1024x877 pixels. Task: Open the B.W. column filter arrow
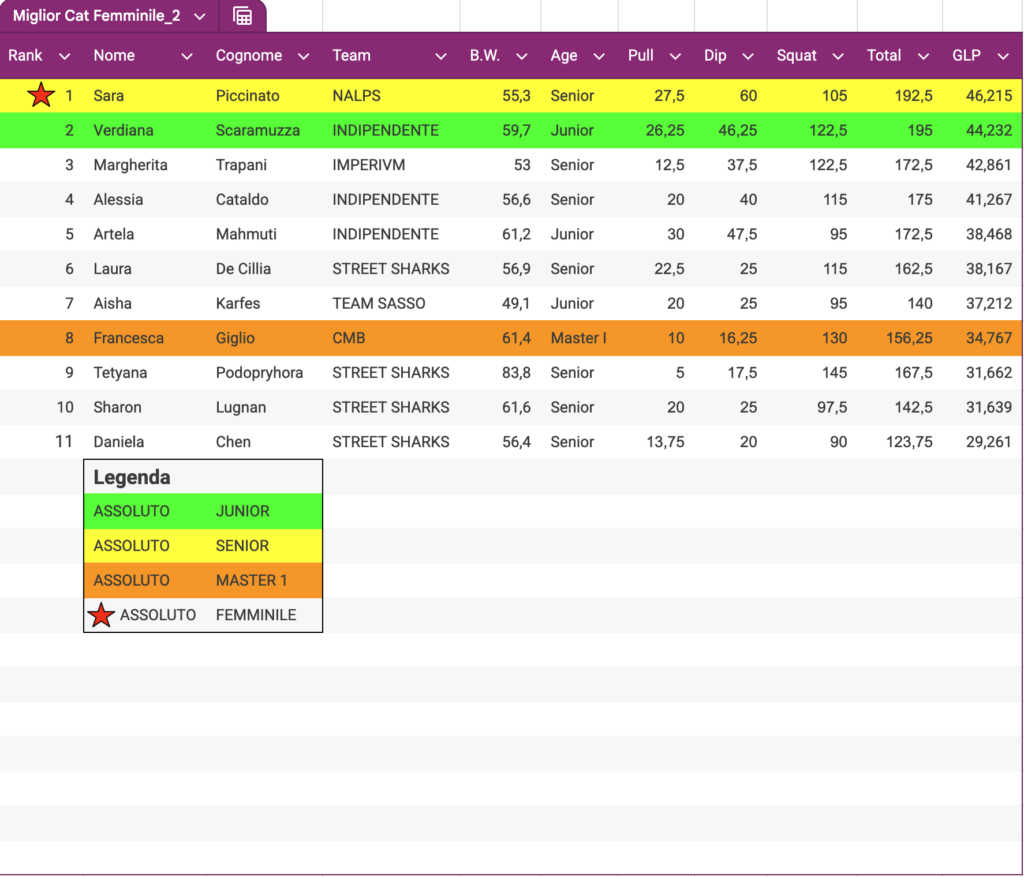[522, 56]
